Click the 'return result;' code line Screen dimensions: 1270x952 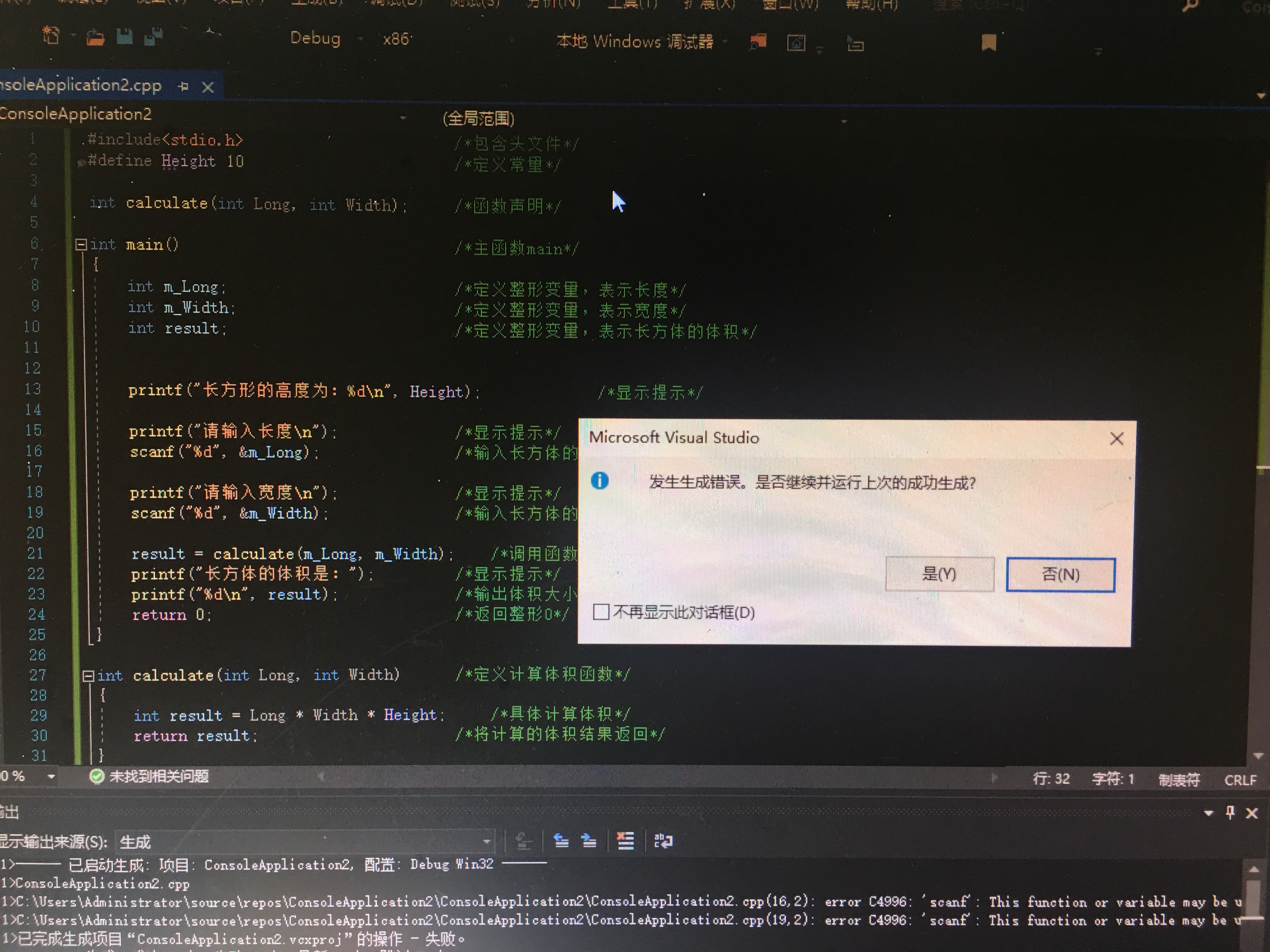coord(196,736)
